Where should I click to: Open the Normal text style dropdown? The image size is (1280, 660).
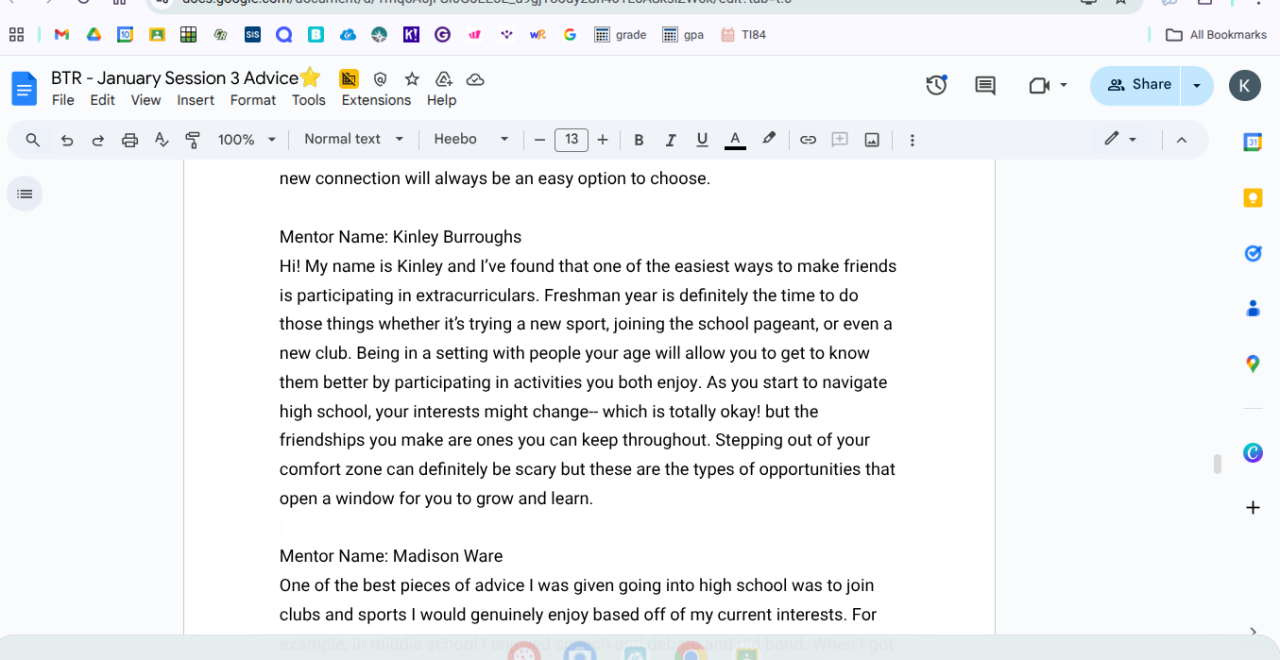pos(354,140)
